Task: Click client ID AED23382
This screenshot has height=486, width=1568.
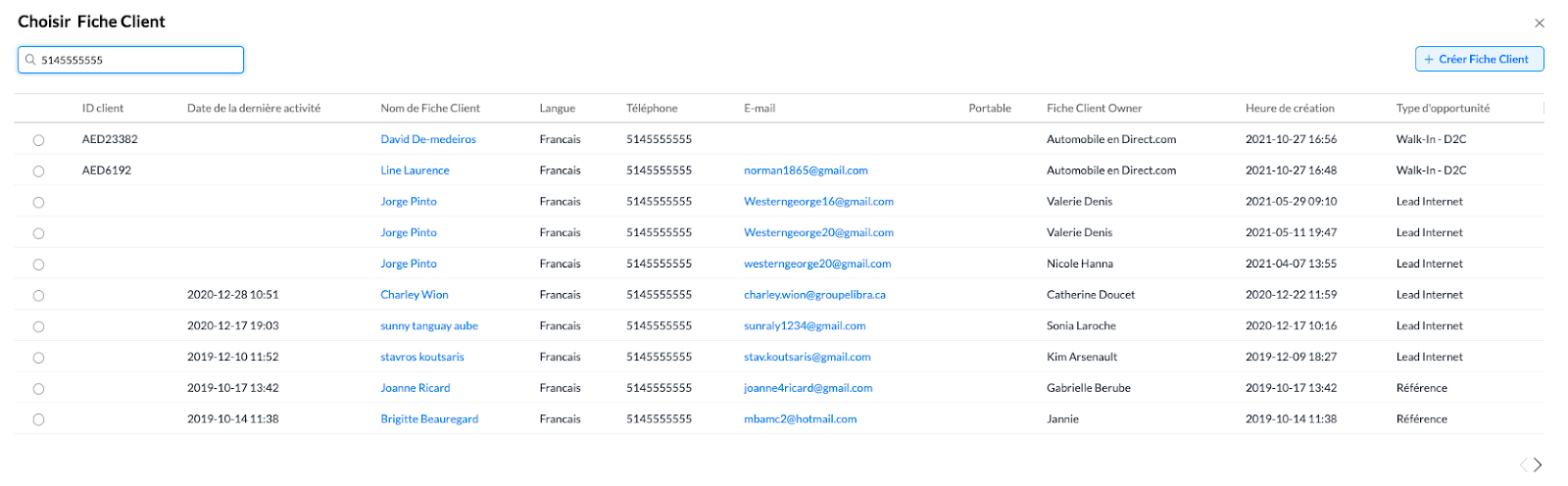Action: point(110,139)
